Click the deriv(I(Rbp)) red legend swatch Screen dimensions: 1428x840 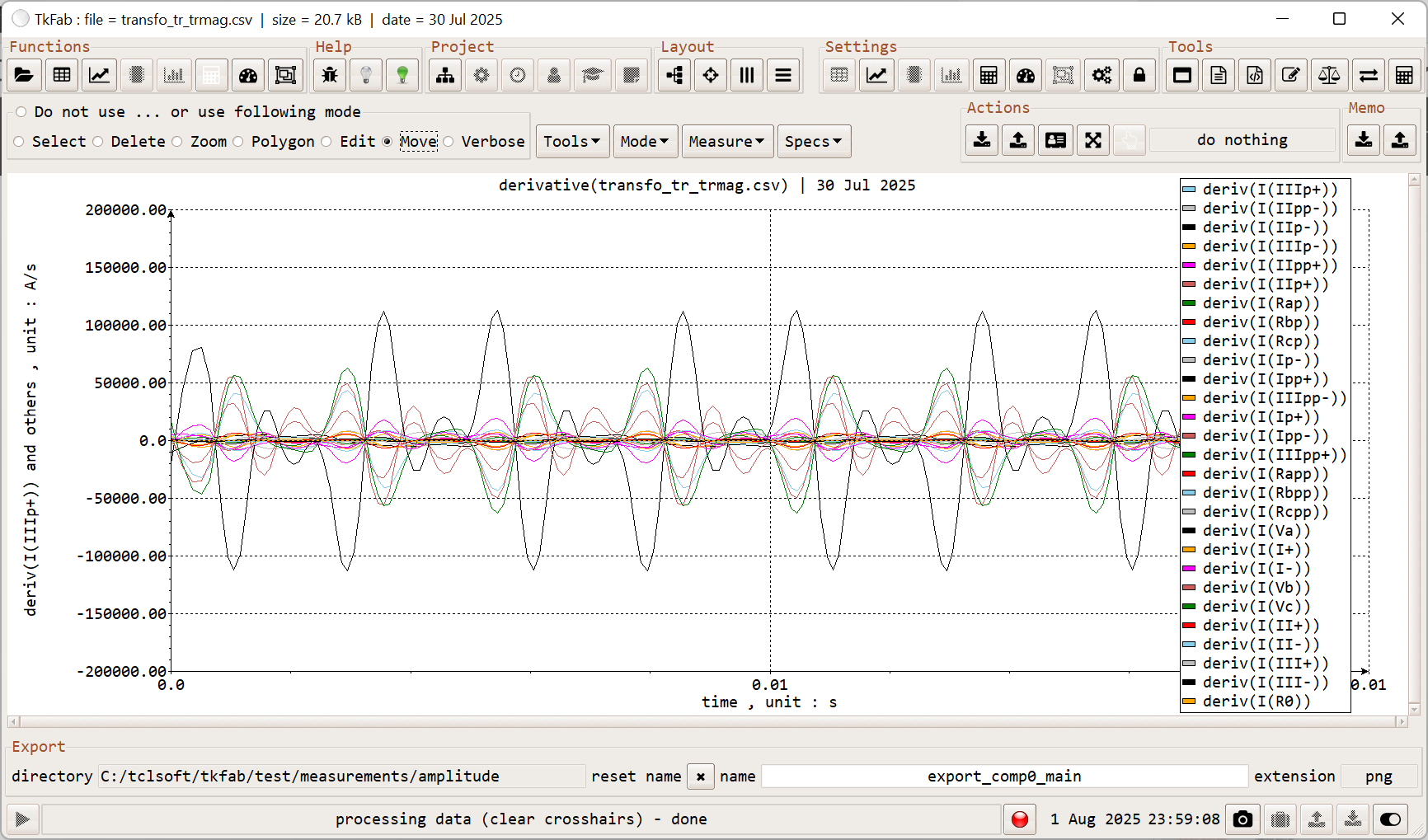1188,322
